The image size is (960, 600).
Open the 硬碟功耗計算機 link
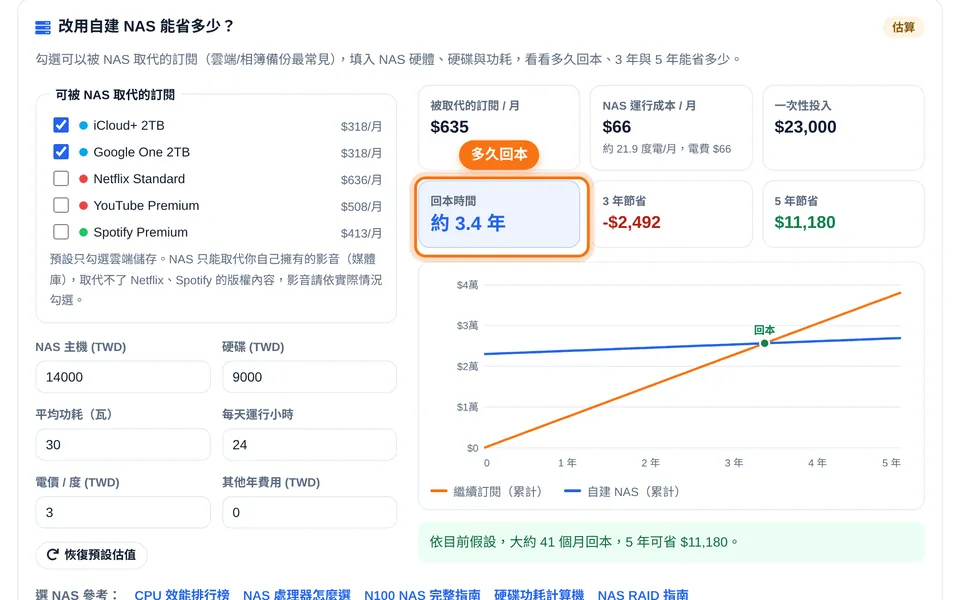539,594
